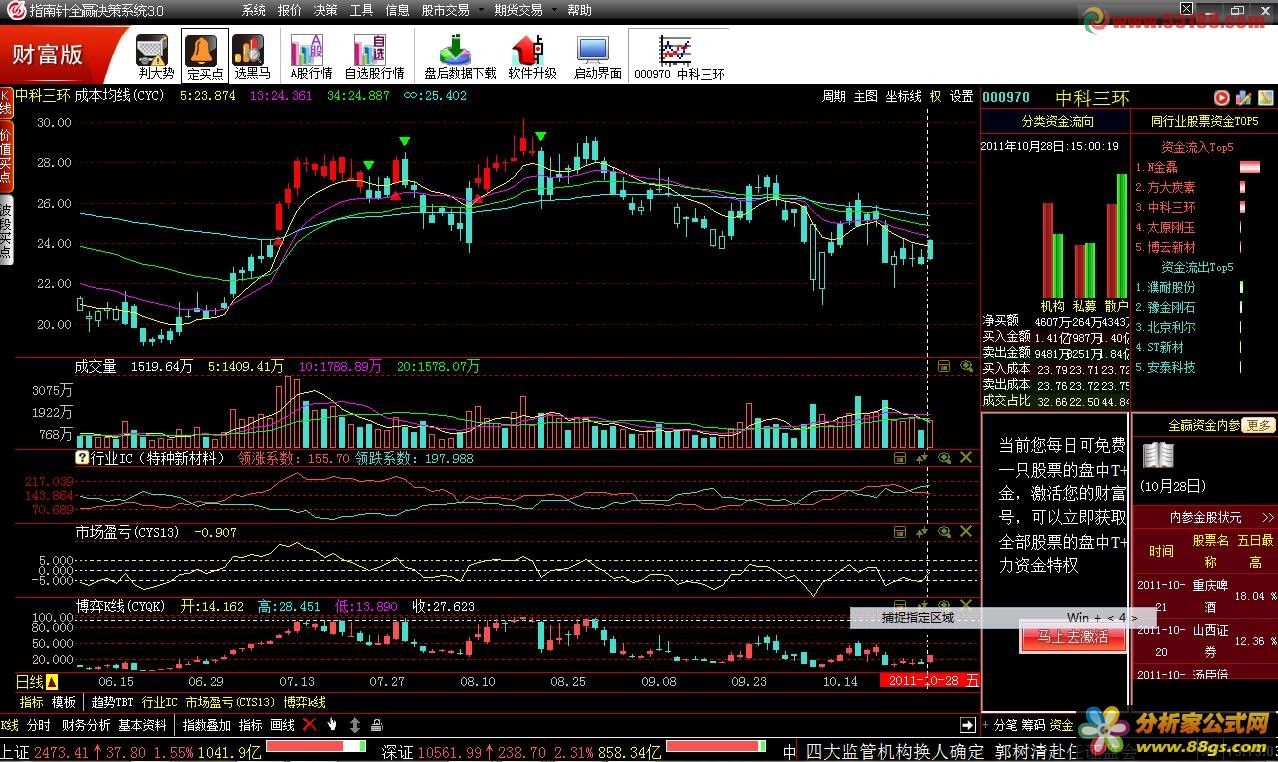Select 趋势TBT indicator tab

coord(112,702)
